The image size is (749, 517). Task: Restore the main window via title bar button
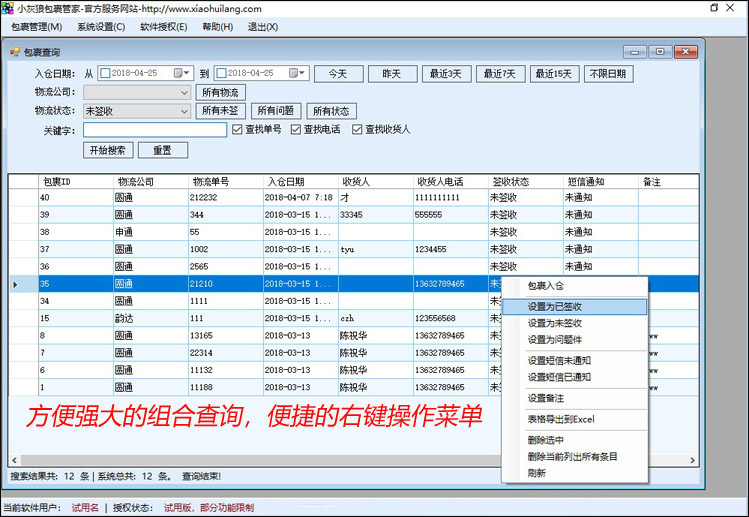coord(714,8)
